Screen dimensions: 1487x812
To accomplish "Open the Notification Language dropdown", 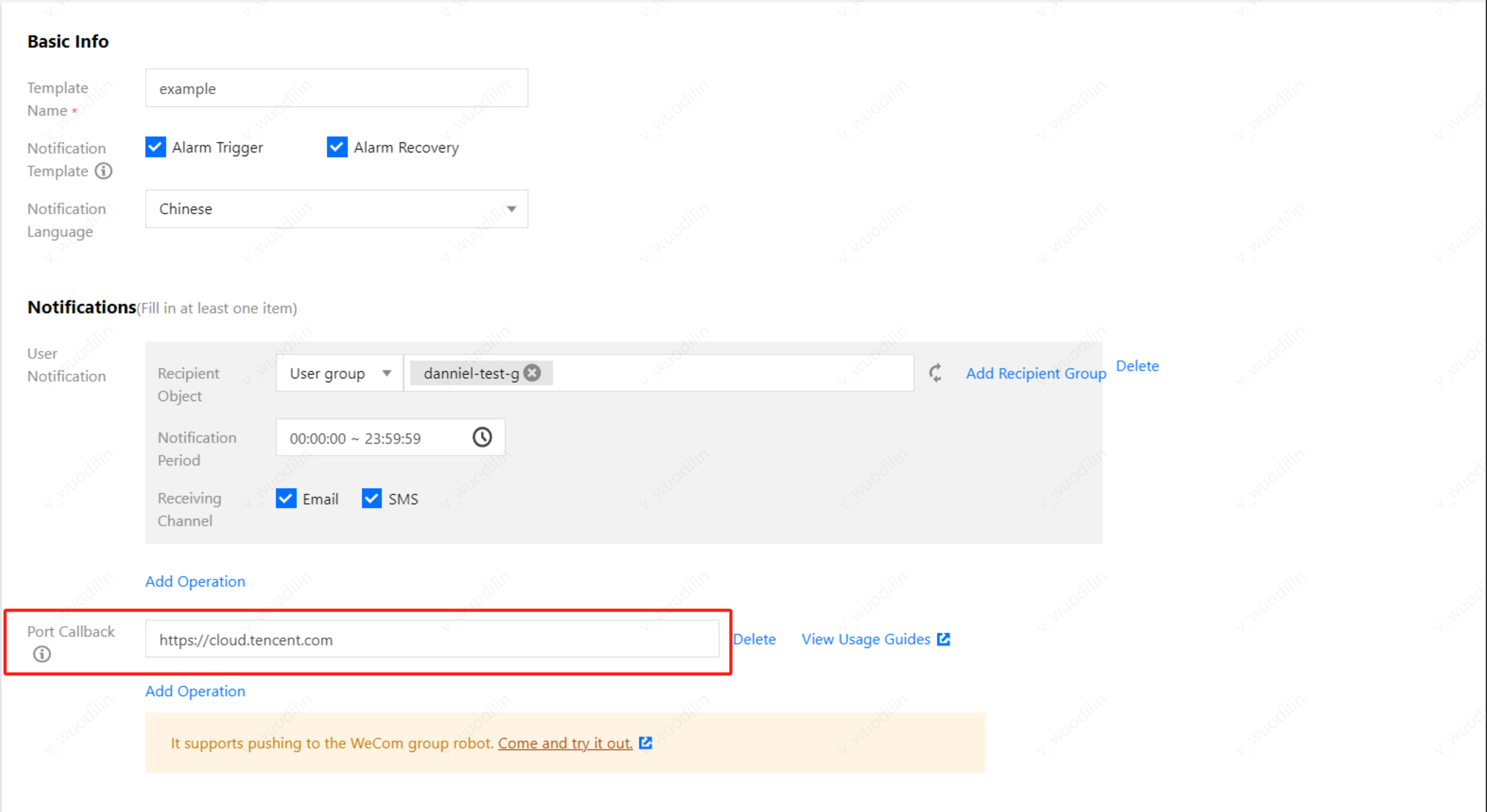I will [x=336, y=209].
